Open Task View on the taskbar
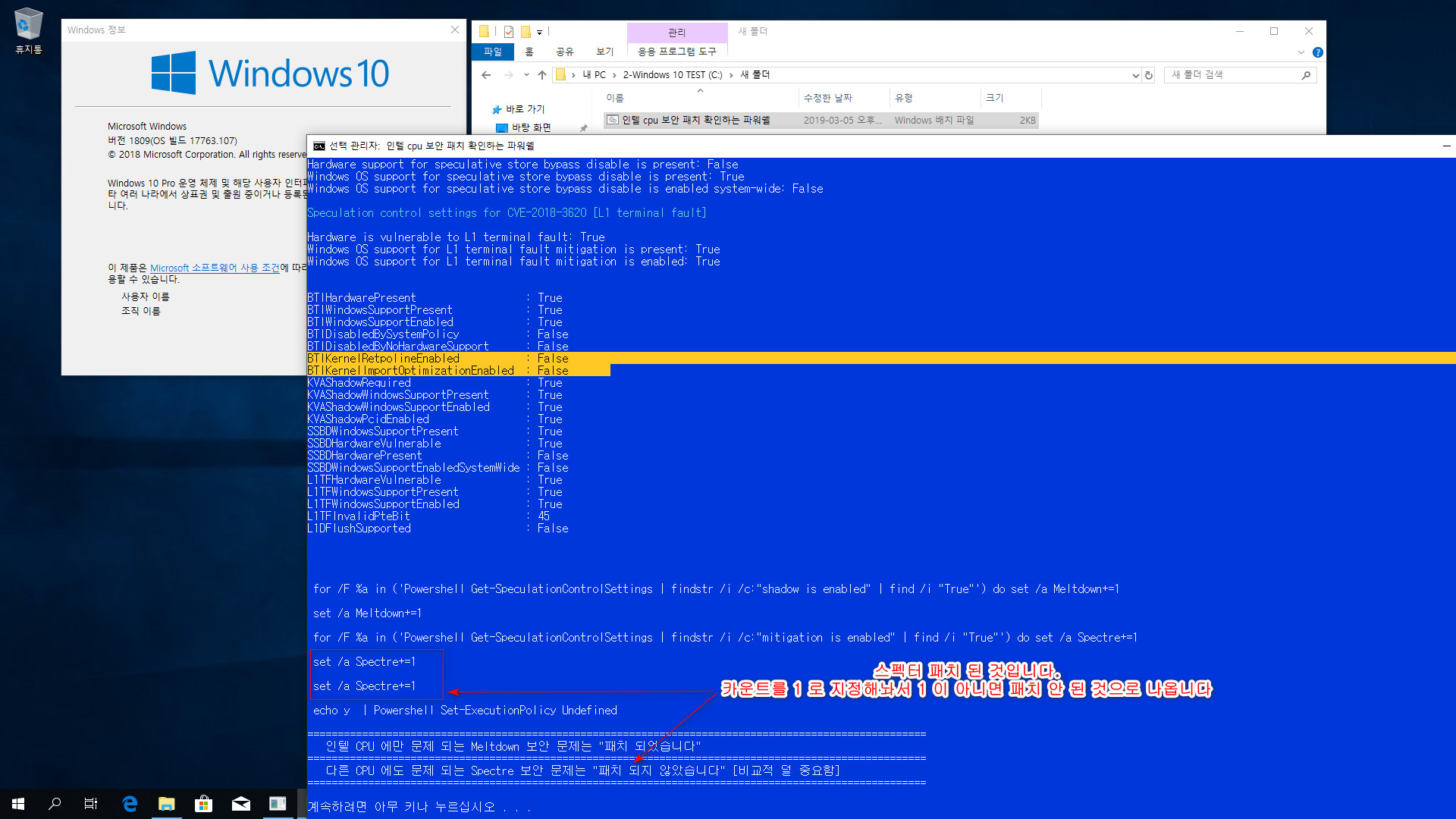Viewport: 1456px width, 819px height. click(x=91, y=804)
